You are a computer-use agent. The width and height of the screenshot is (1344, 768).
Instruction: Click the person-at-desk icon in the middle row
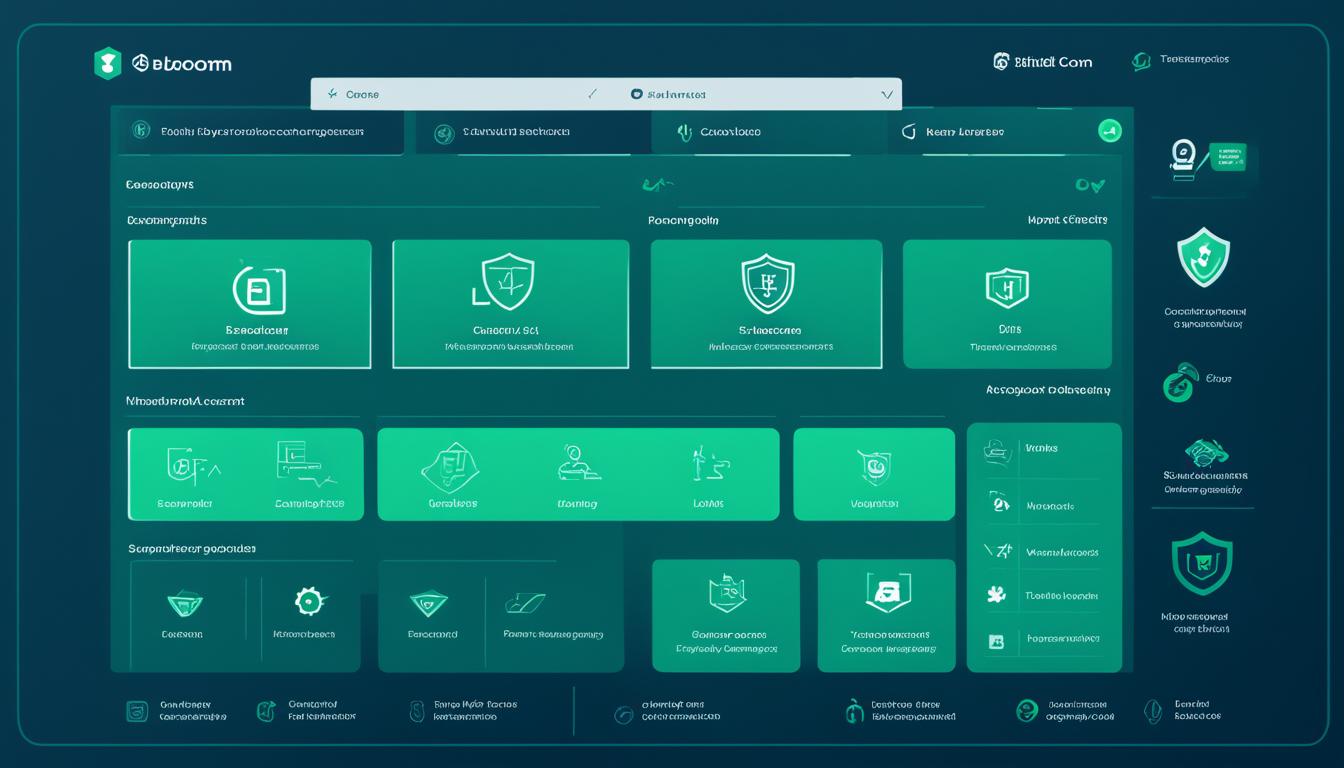click(x=577, y=464)
